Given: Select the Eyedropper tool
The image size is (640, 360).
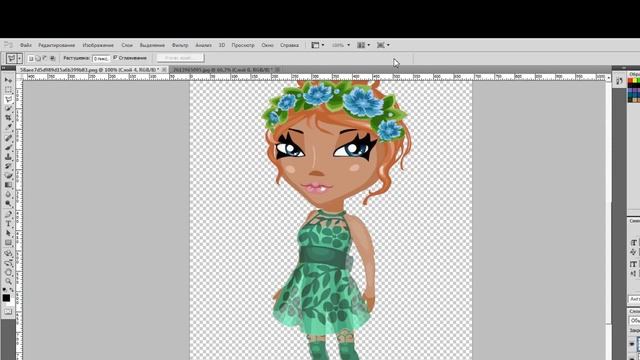Looking at the screenshot, I should click(8, 127).
